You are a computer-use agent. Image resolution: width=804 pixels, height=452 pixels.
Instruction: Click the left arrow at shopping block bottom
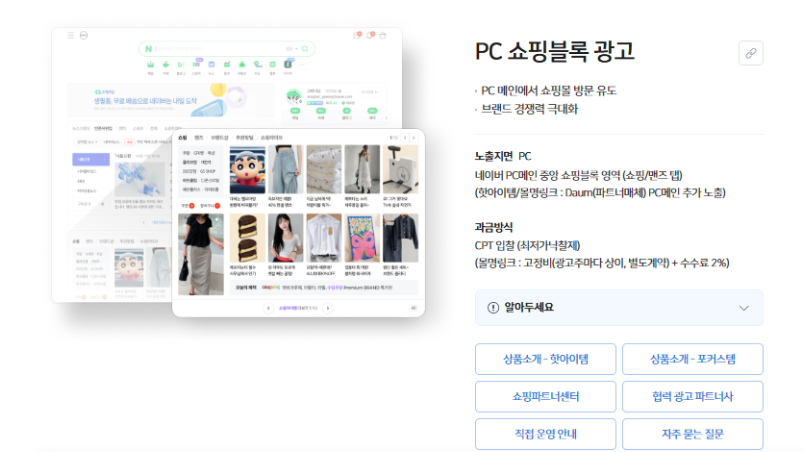pos(268,308)
